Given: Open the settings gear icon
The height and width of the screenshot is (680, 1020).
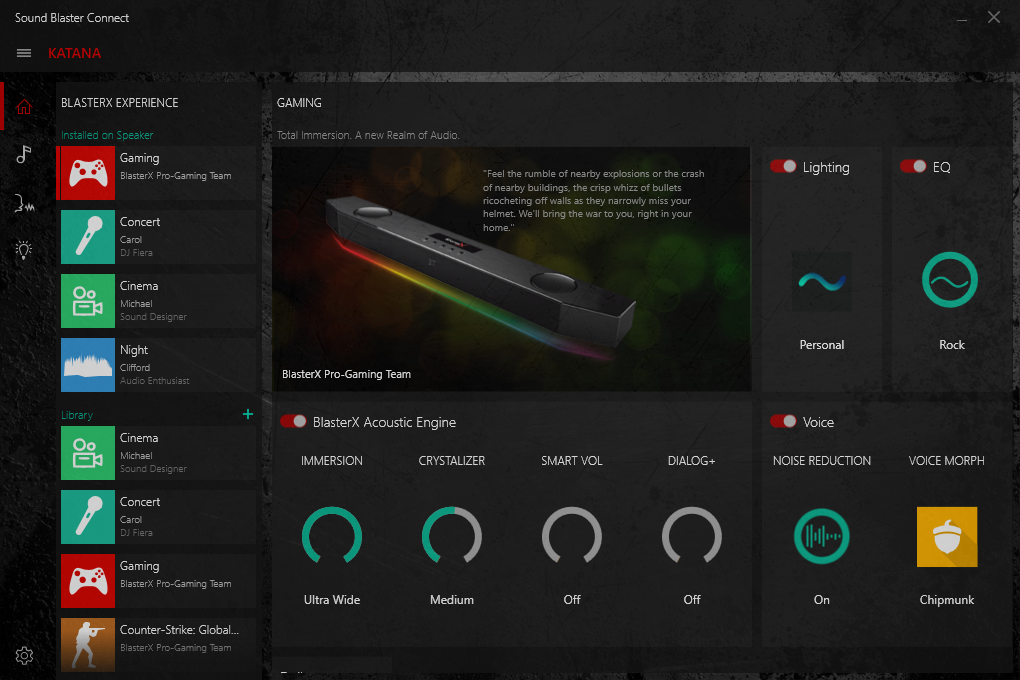Looking at the screenshot, I should click(x=24, y=656).
